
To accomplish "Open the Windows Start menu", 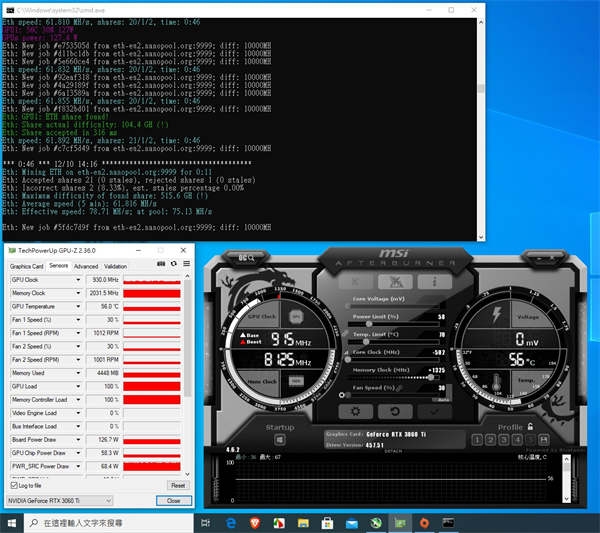I will coord(11,523).
